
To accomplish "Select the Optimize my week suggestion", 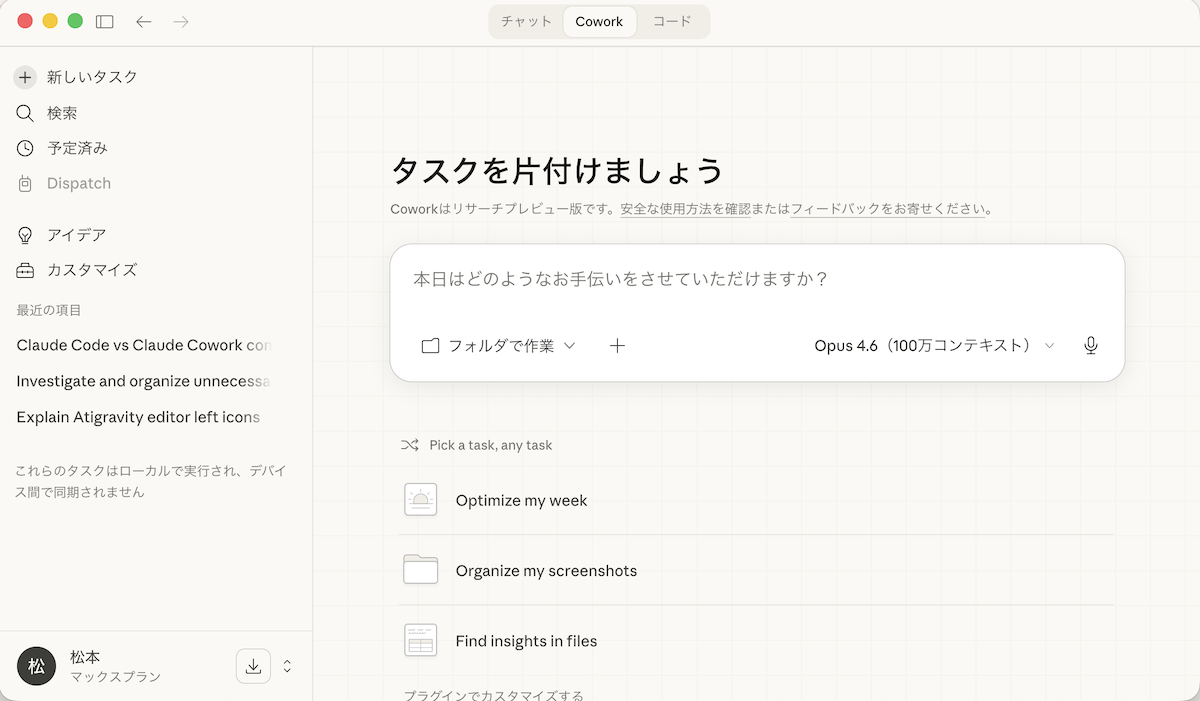I will [521, 500].
